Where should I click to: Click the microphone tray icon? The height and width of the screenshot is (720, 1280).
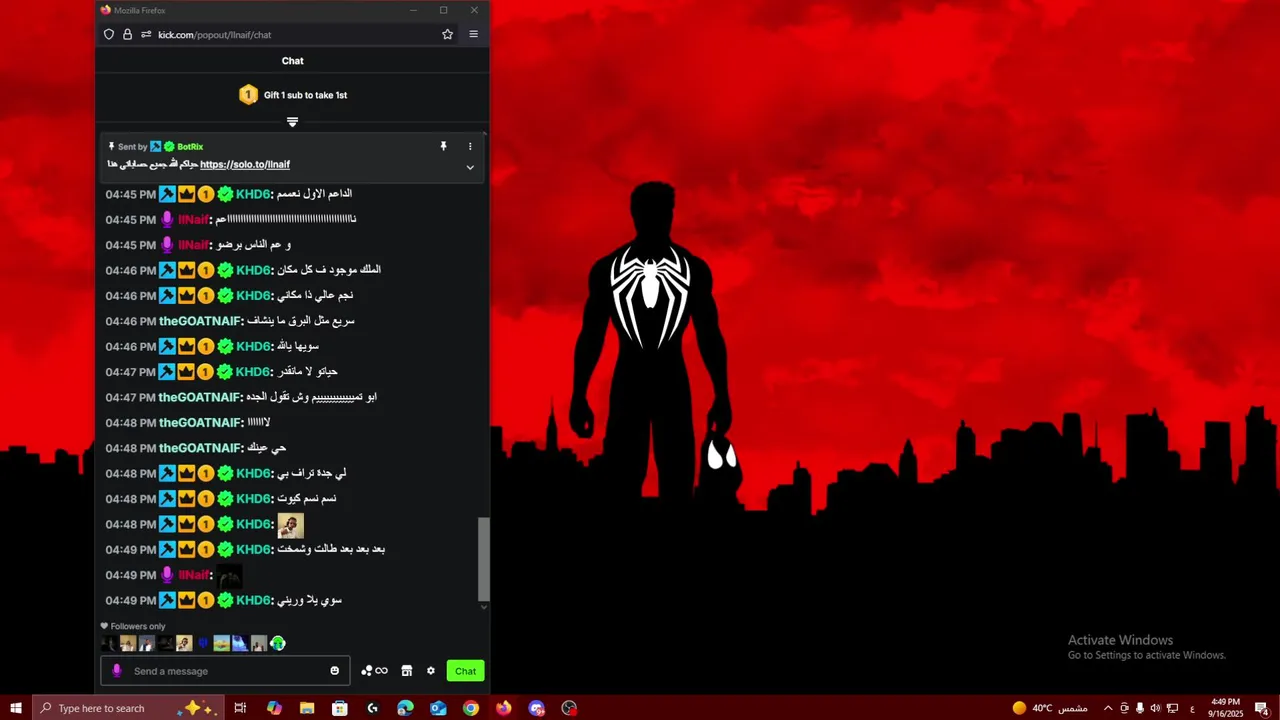1140,708
